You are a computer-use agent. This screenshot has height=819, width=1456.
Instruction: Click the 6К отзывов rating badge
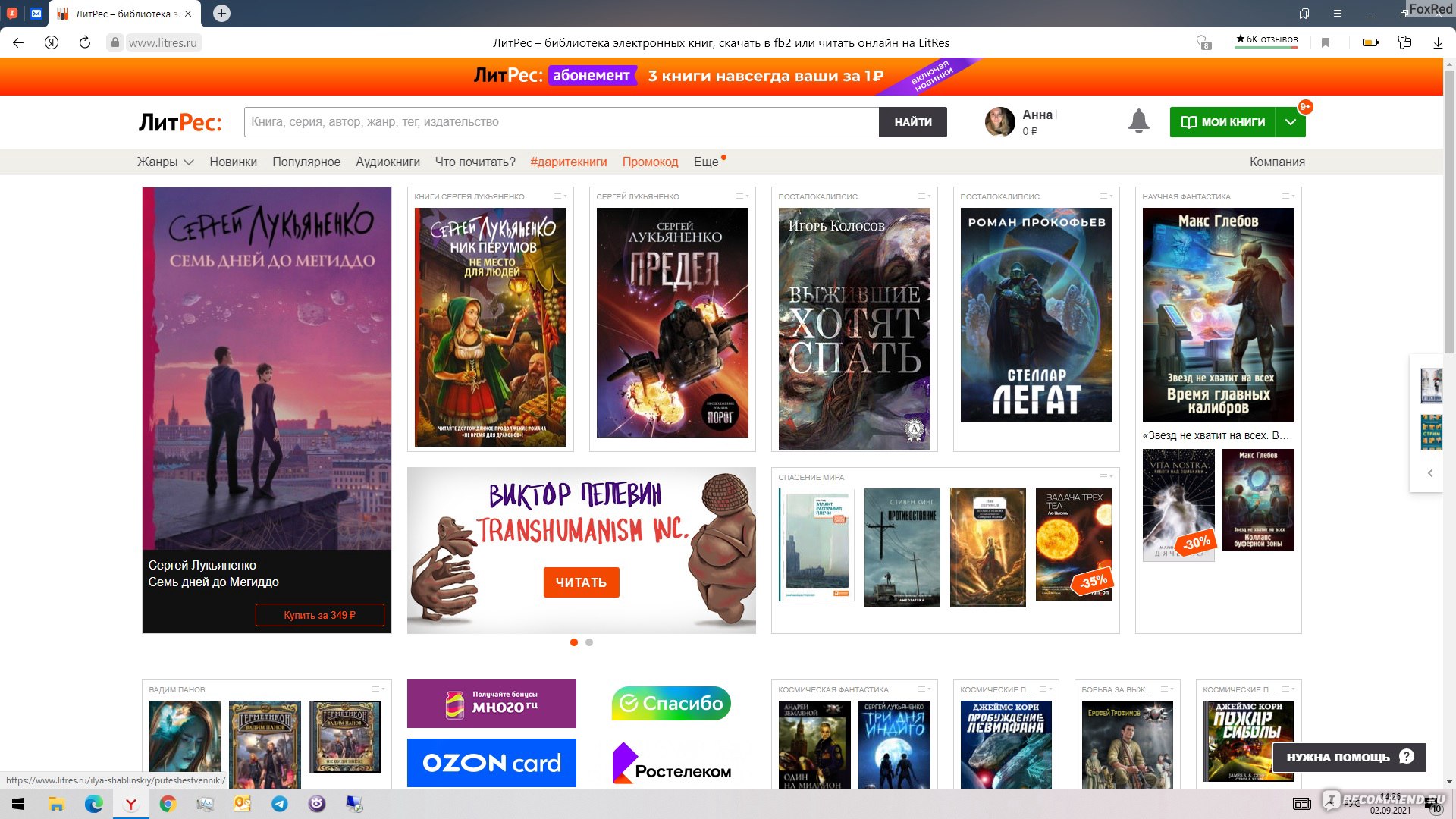(1266, 40)
